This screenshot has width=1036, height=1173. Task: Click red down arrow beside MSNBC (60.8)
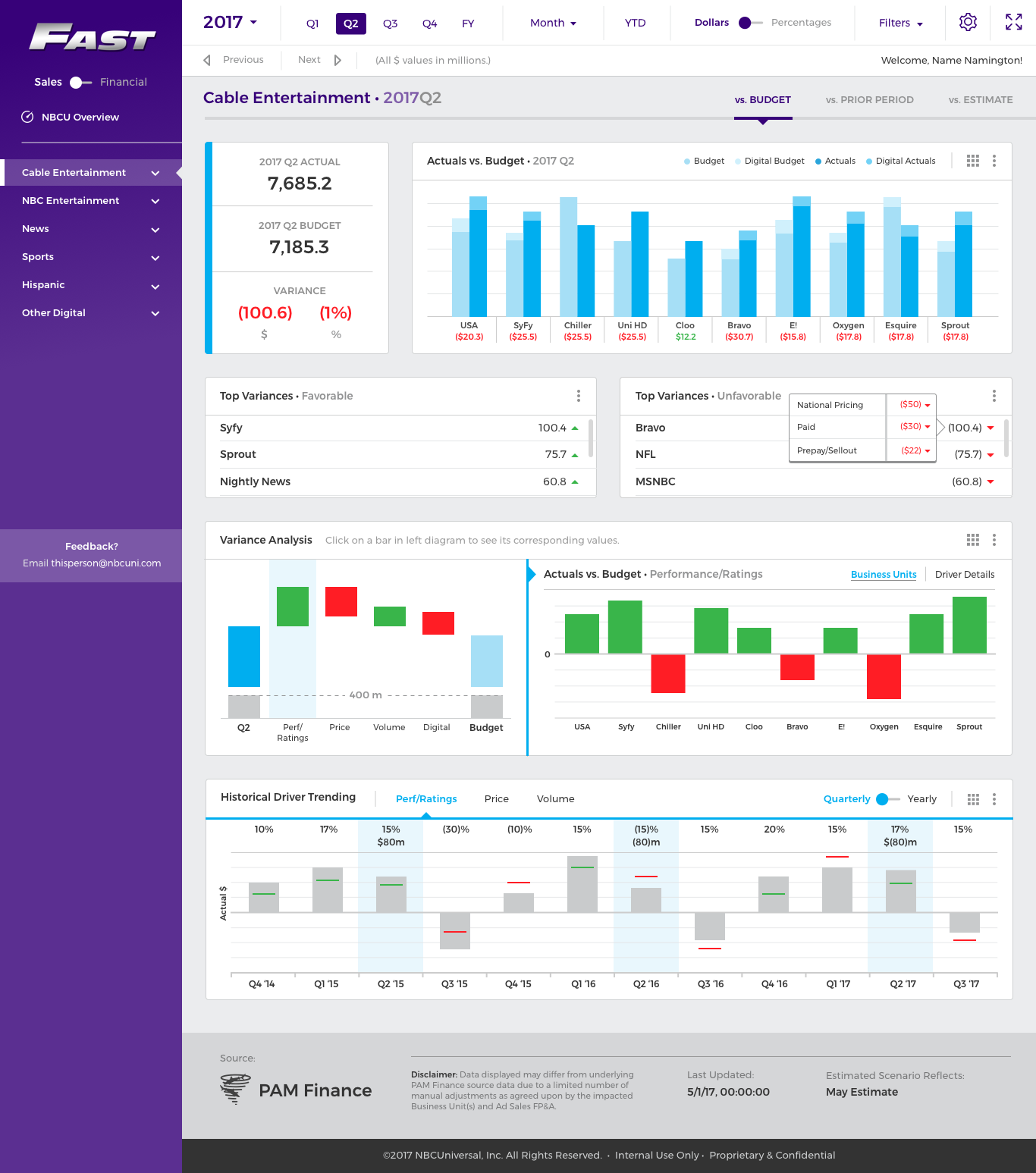[x=990, y=482]
